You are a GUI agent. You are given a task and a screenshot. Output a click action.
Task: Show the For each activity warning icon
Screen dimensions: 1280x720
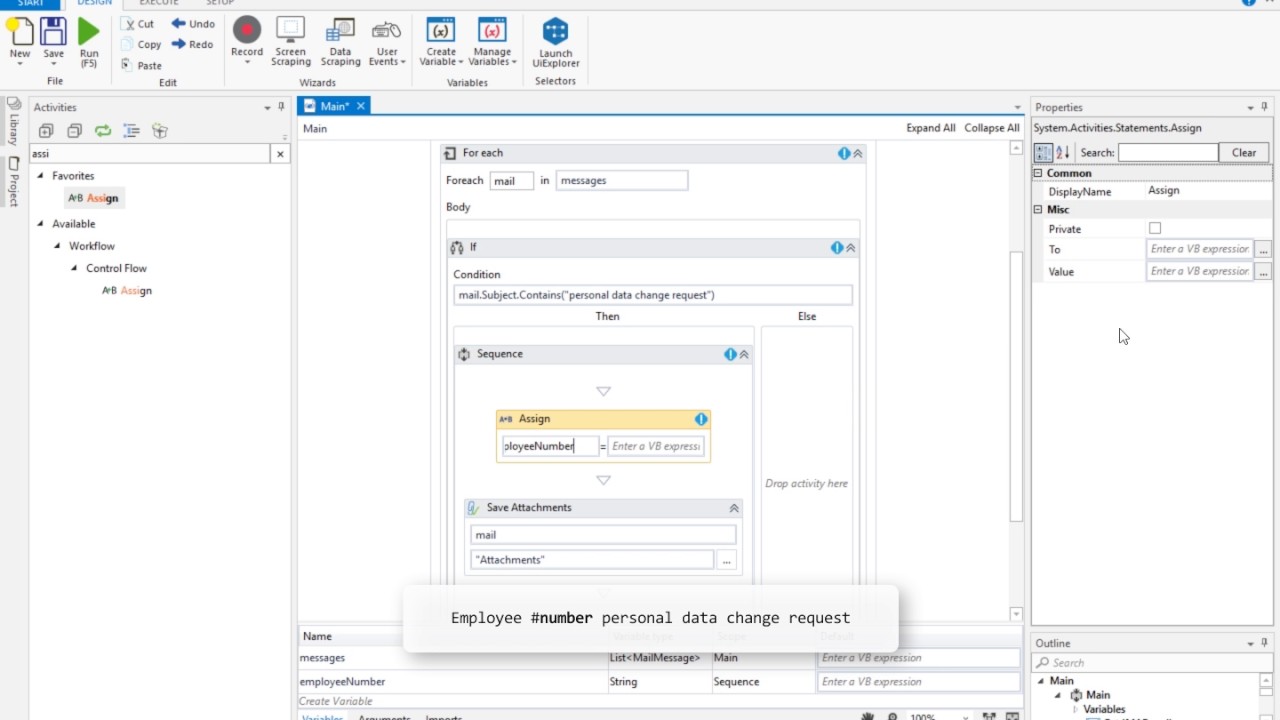(x=844, y=154)
